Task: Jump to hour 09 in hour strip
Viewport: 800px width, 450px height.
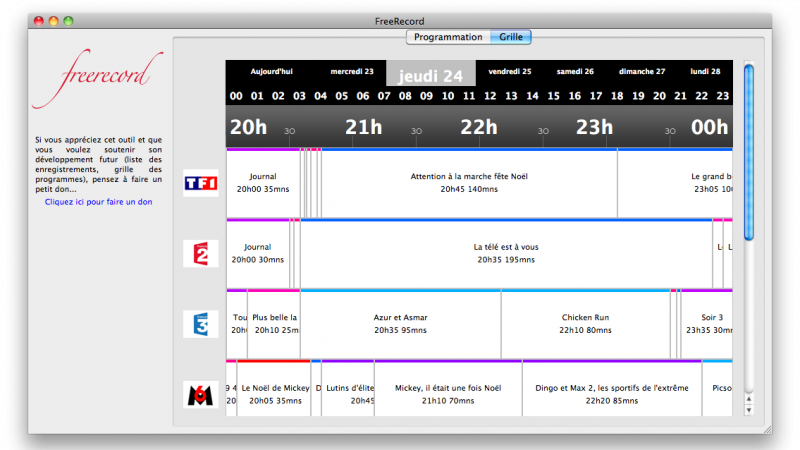Action: click(427, 96)
